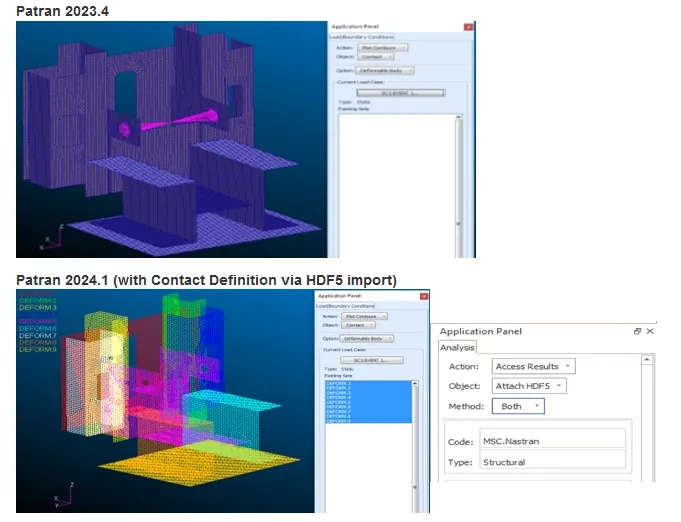Click scroll-up arrow in Patran 2024.1 sets list
Screen dimensions: 681x522
coord(415,384)
